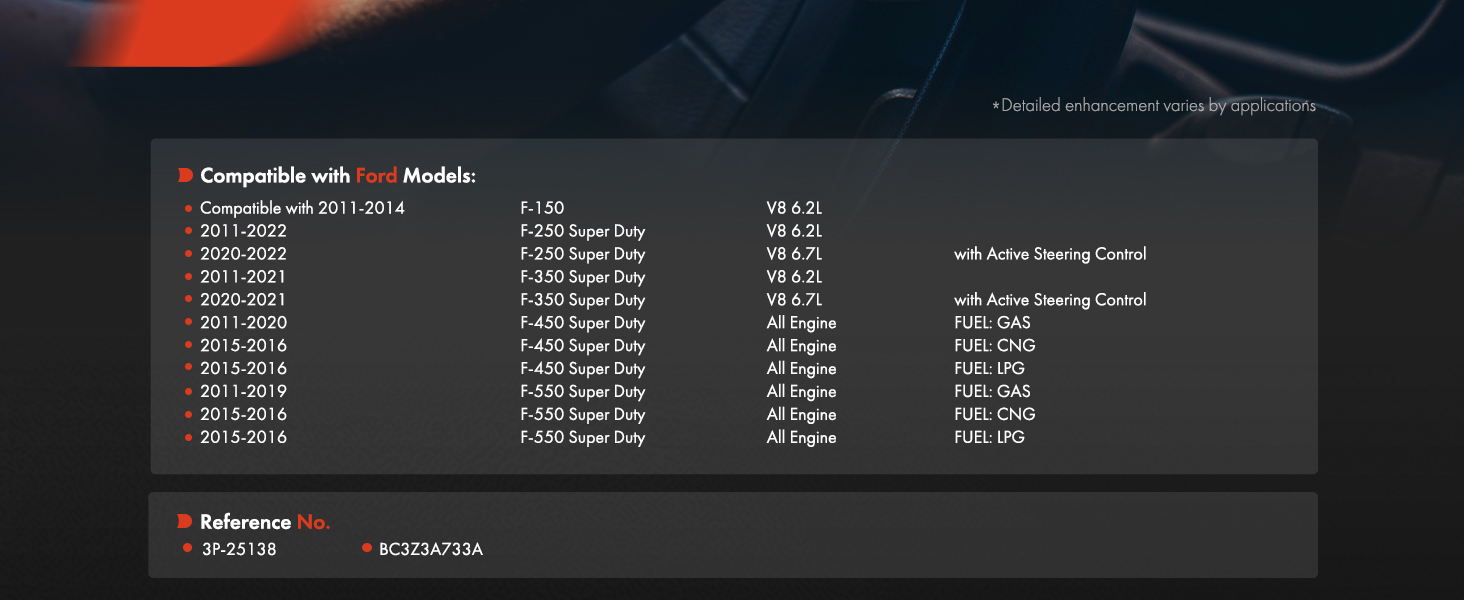Click the 2020-2022 F-250 Super Duty entry
The width and height of the screenshot is (1464, 600).
pos(582,254)
